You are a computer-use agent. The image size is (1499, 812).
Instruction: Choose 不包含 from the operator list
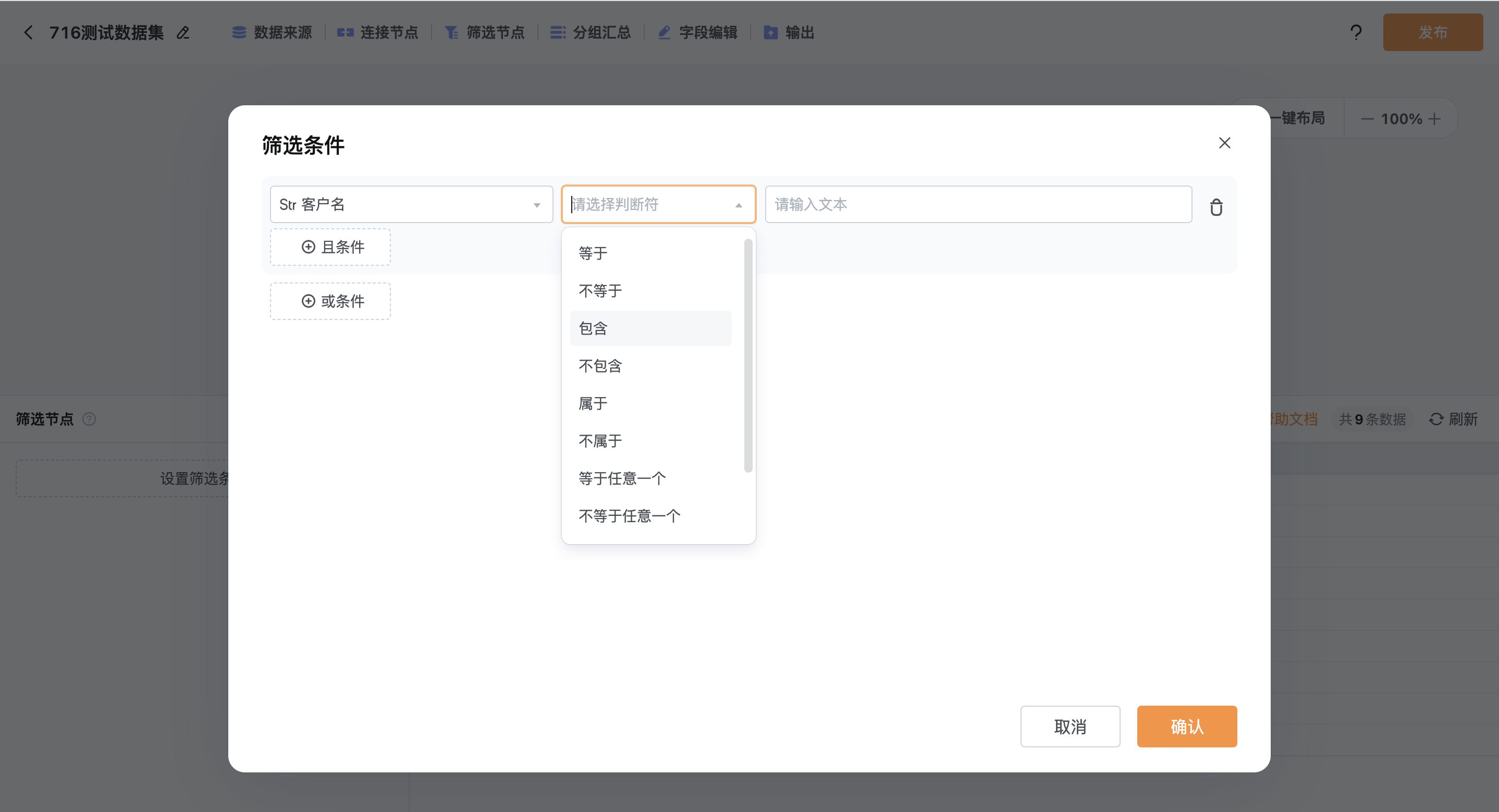(650, 365)
